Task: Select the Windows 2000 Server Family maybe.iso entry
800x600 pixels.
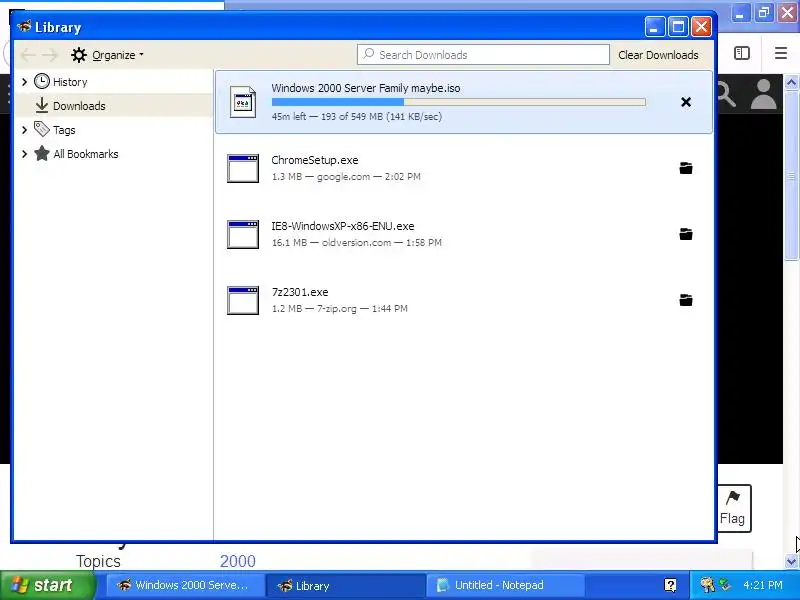Action: point(464,102)
